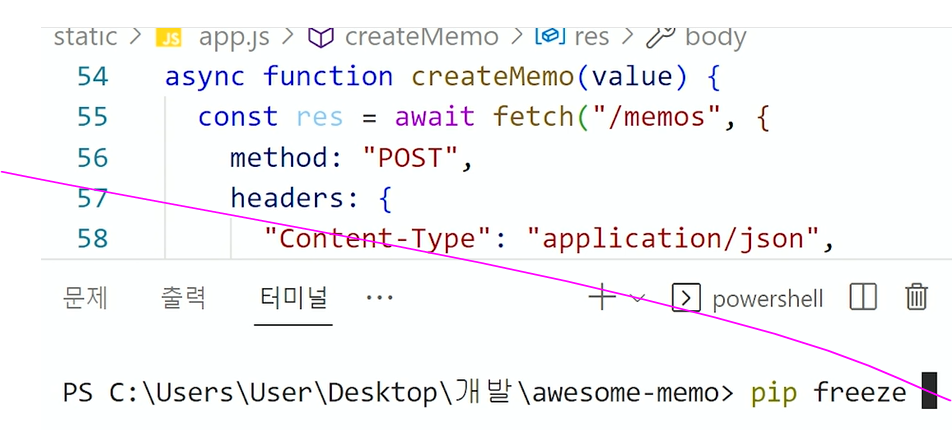
Task: Click the 'pip' command in terminal
Action: pyautogui.click(x=774, y=394)
